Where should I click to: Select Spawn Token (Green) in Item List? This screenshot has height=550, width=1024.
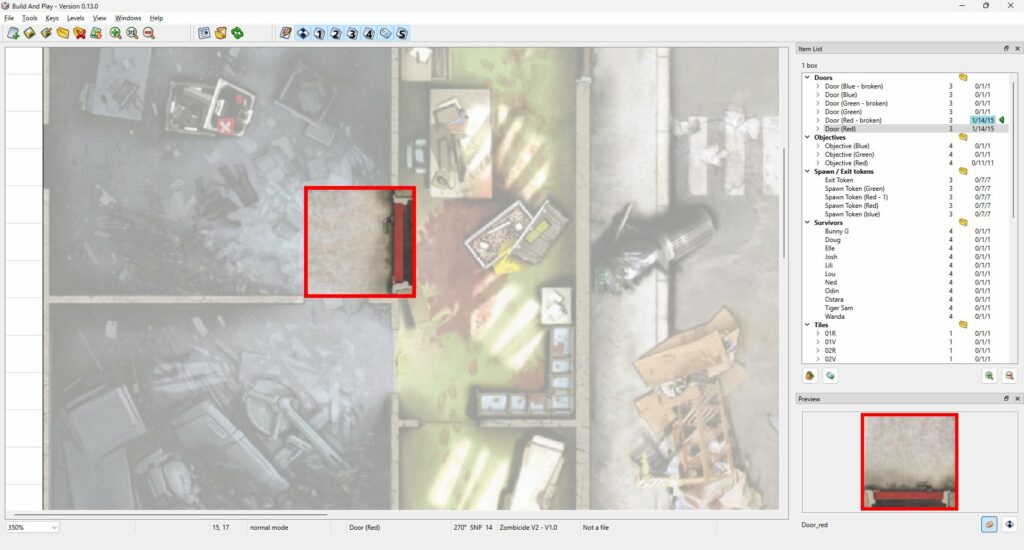click(x=854, y=189)
